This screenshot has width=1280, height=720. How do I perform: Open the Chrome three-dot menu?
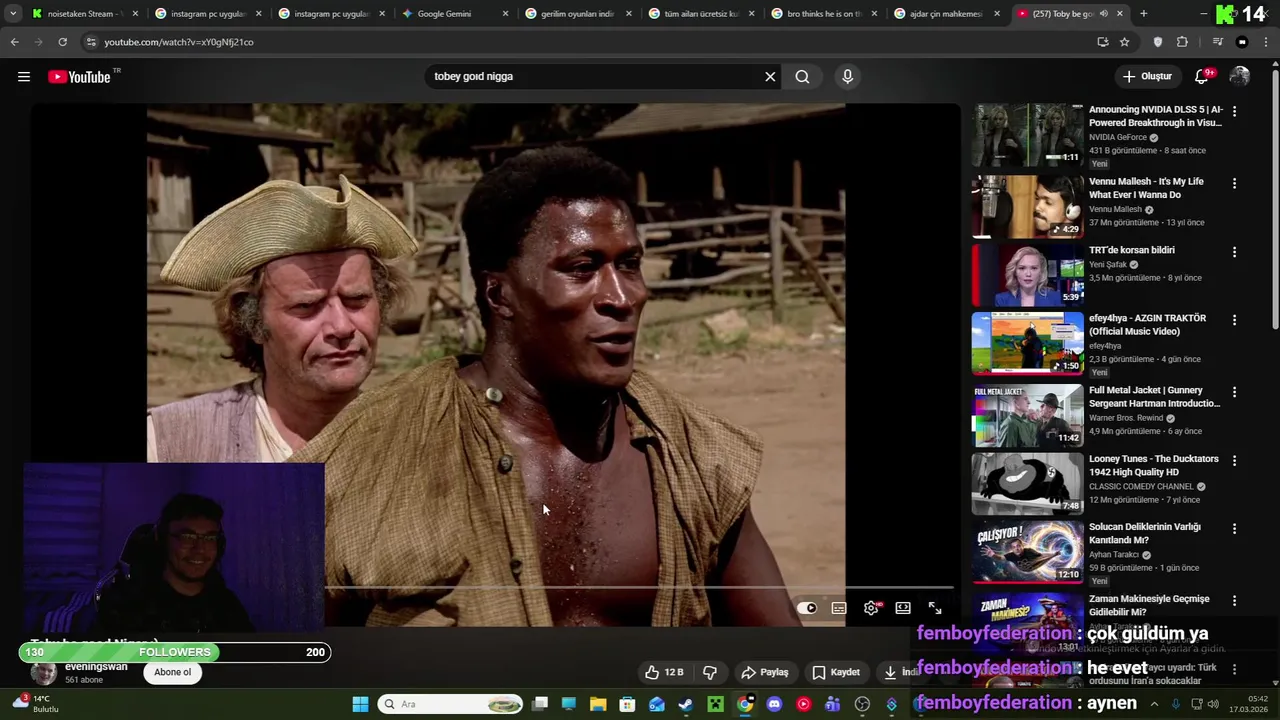(1266, 42)
